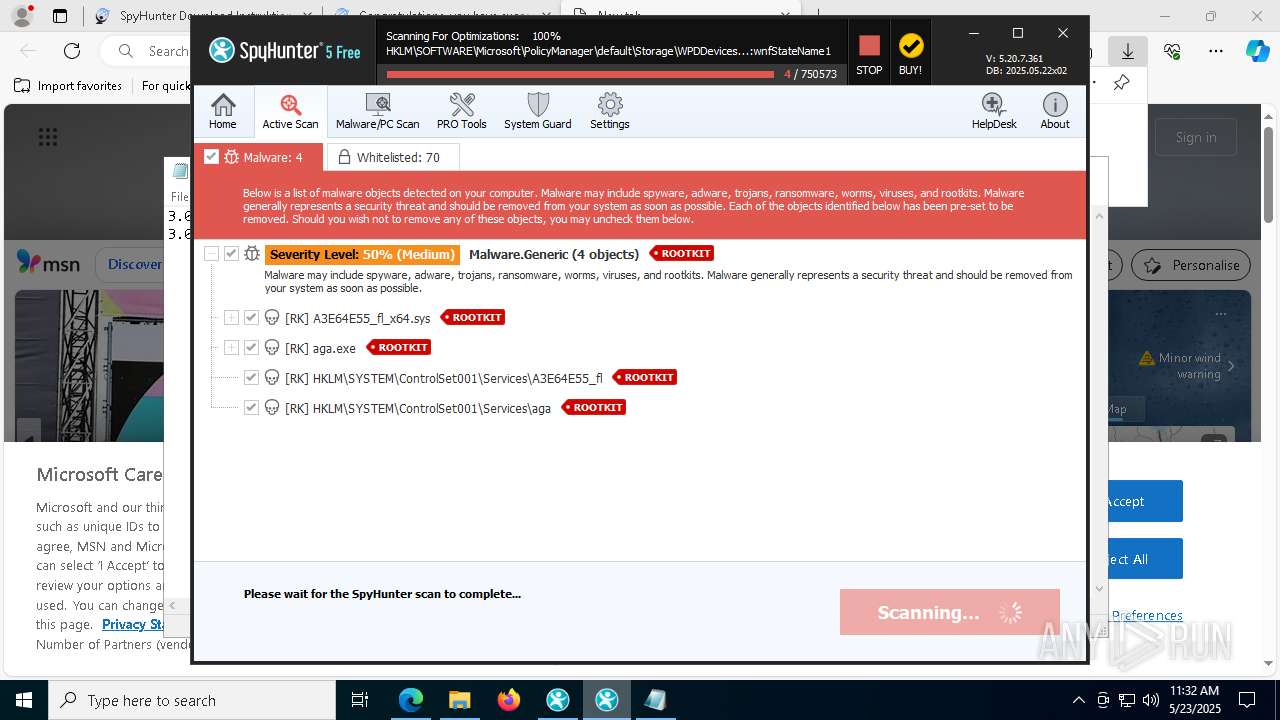Toggle checkbox on Malware tab header
The width and height of the screenshot is (1280, 720).
pyautogui.click(x=211, y=157)
